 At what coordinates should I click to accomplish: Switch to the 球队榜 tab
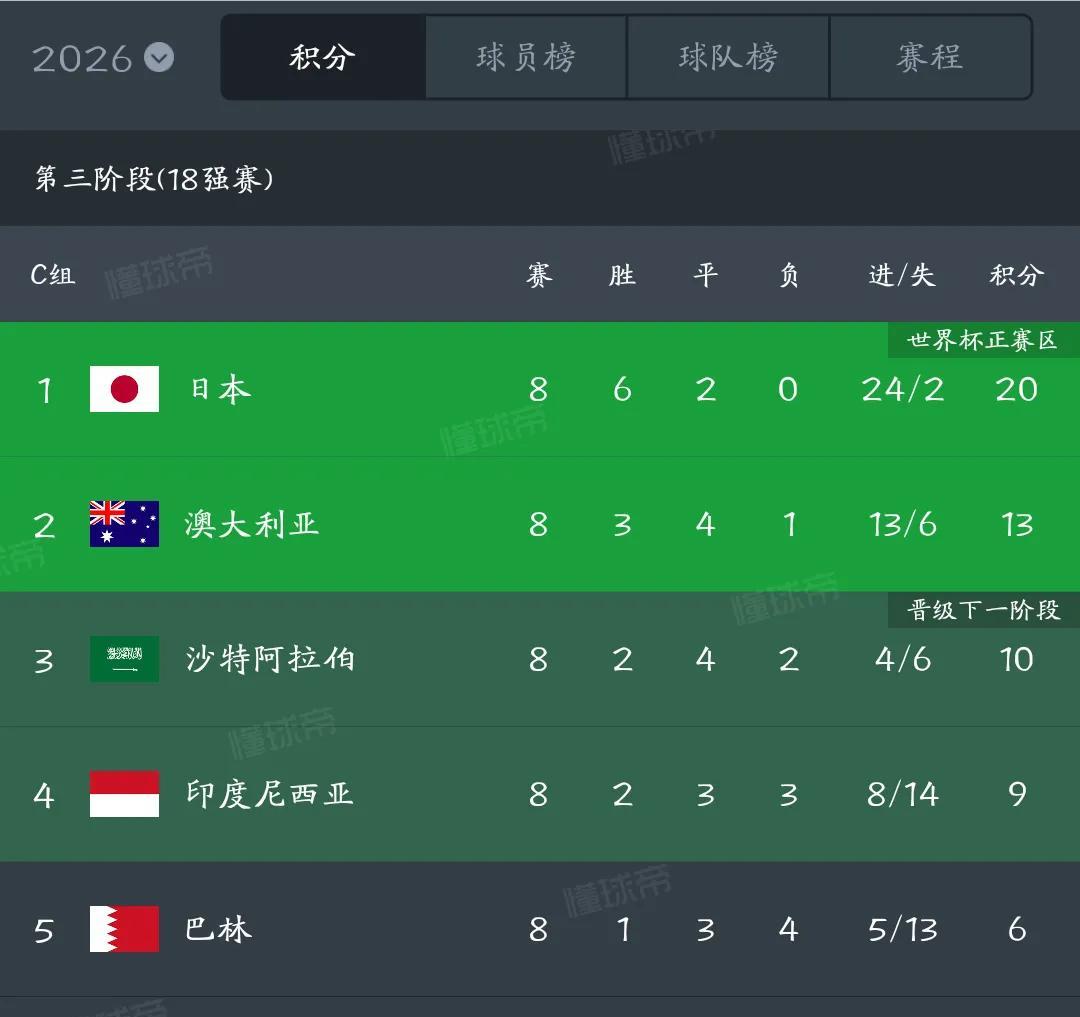tap(728, 57)
